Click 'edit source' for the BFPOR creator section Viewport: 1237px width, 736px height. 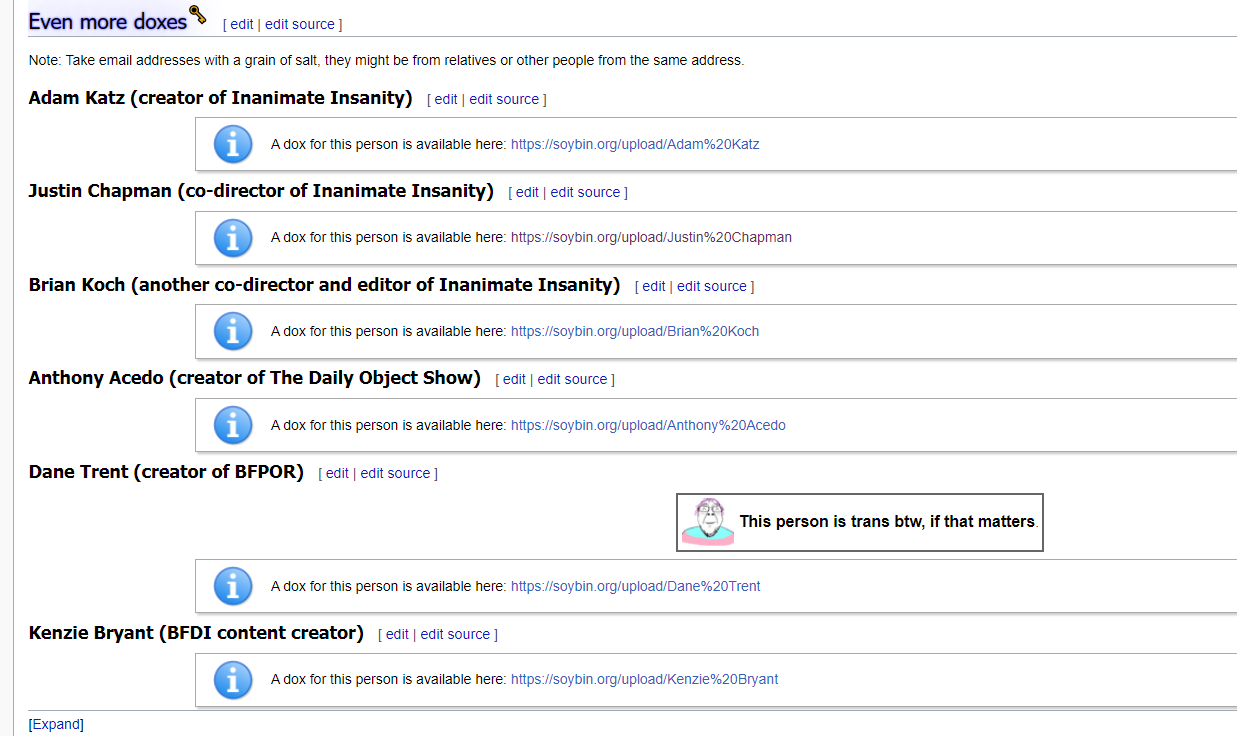tap(395, 473)
